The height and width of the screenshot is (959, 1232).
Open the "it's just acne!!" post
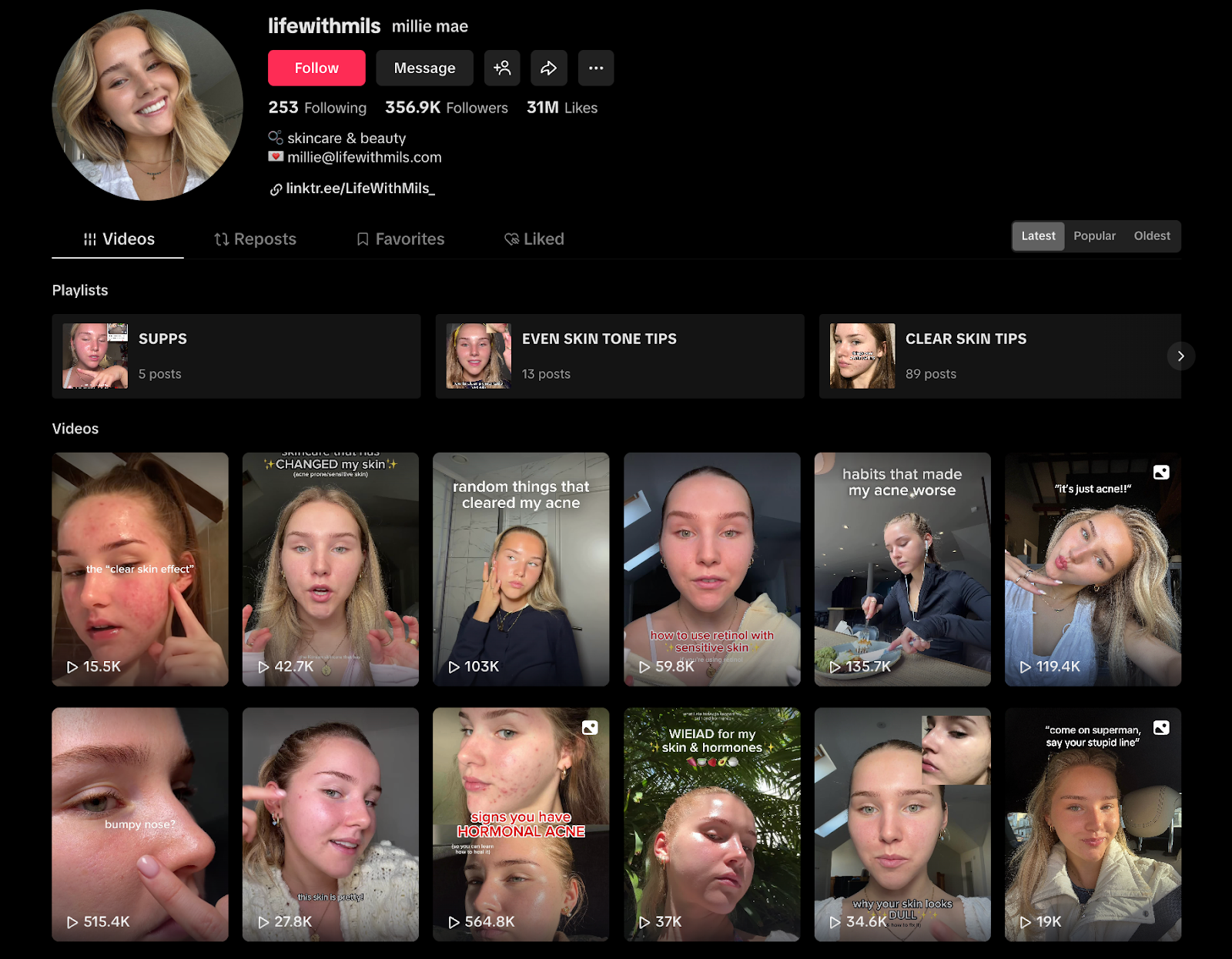1093,569
